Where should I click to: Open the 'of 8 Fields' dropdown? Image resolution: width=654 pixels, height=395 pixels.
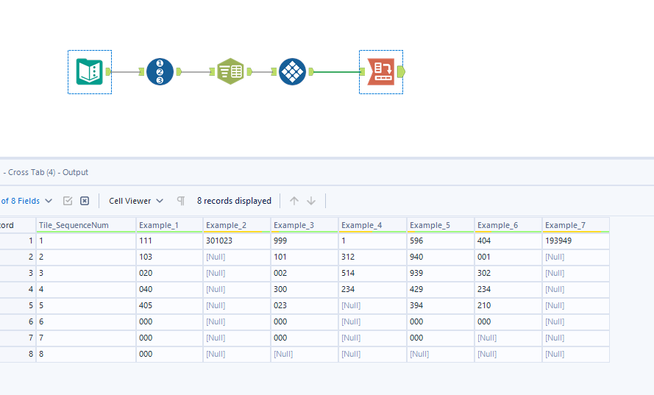tap(27, 201)
